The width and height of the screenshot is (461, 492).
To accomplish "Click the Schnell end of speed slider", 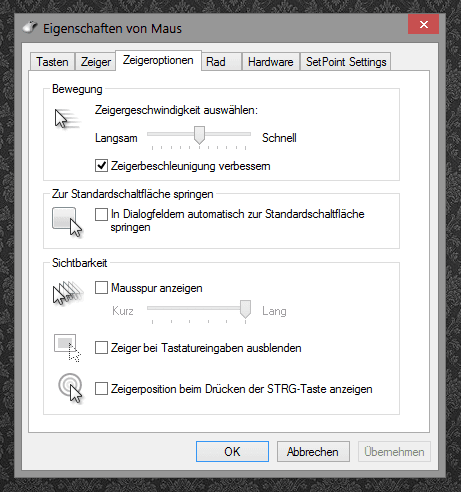I will (246, 134).
